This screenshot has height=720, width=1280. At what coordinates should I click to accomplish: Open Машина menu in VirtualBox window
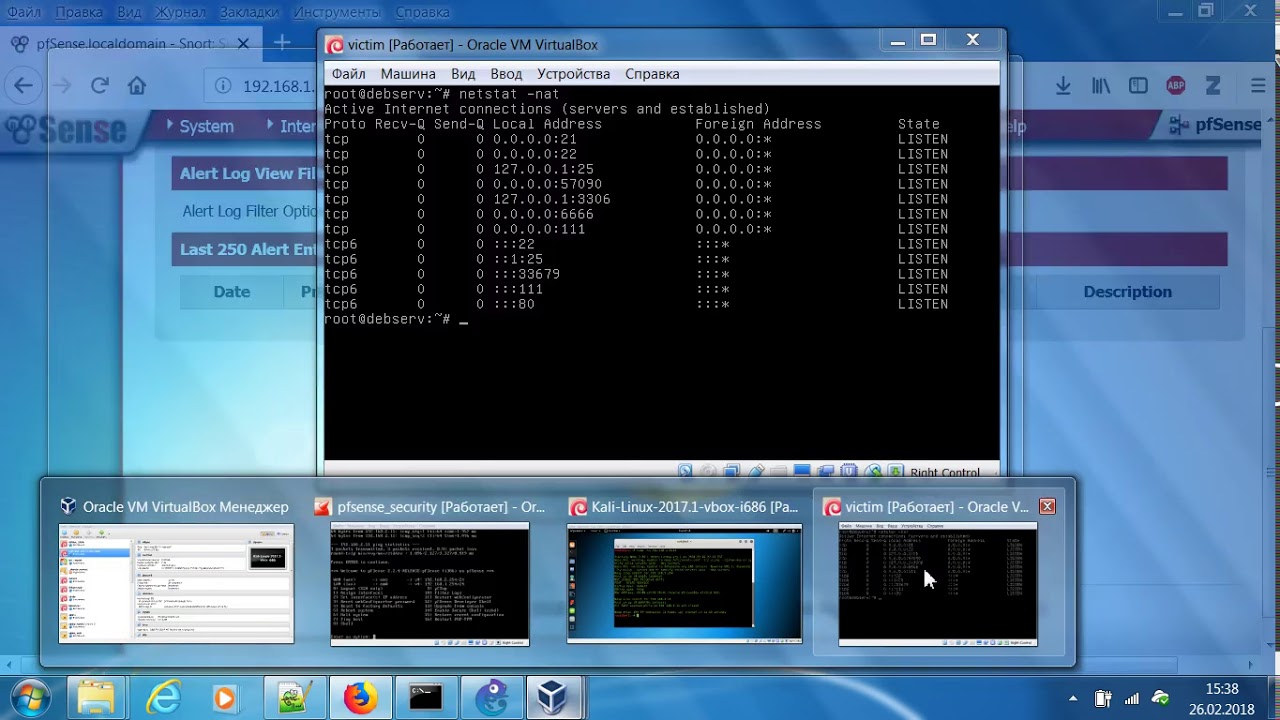(x=408, y=74)
